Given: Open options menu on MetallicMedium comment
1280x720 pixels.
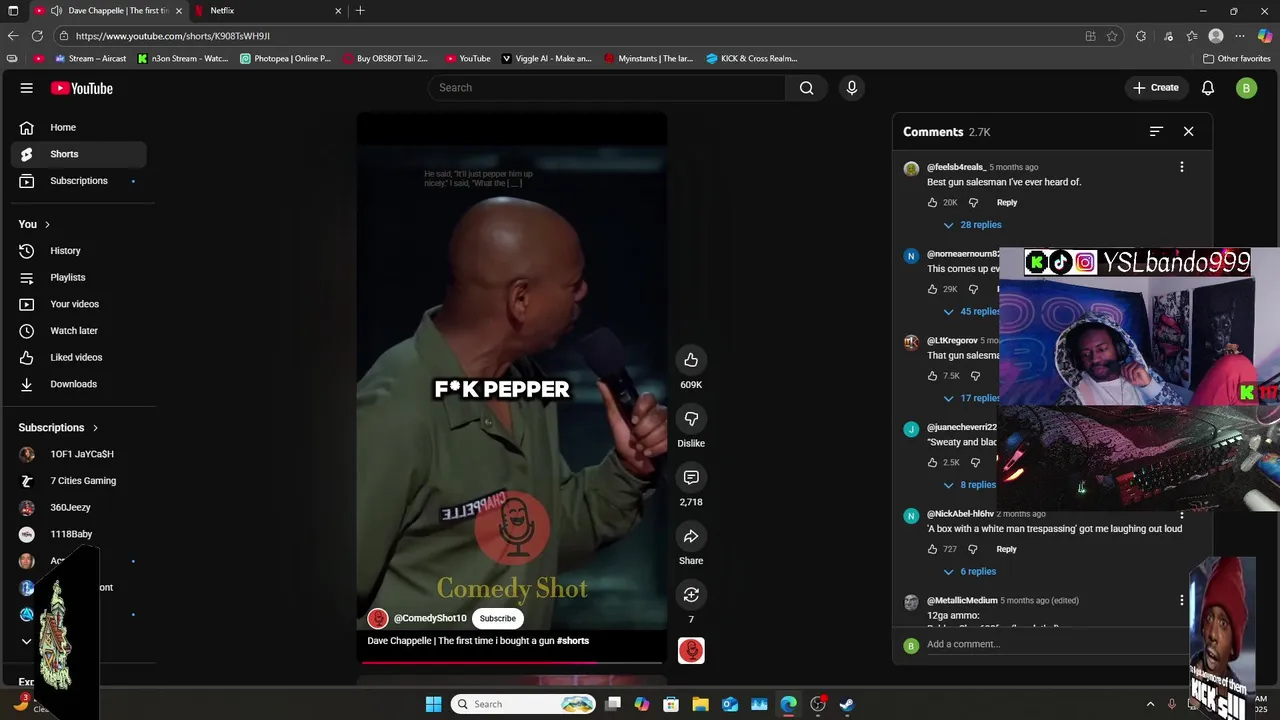Looking at the screenshot, I should 1182,600.
